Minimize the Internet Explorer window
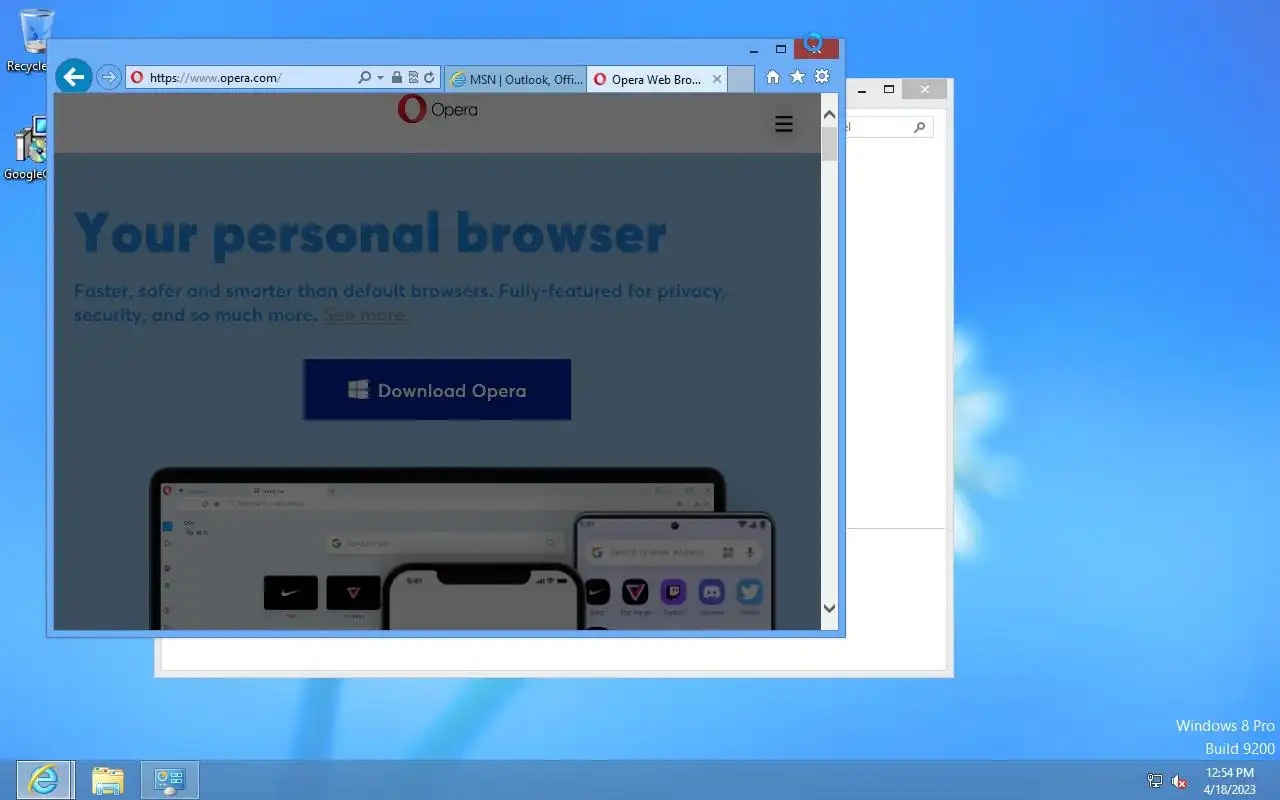The width and height of the screenshot is (1280, 800). click(754, 50)
